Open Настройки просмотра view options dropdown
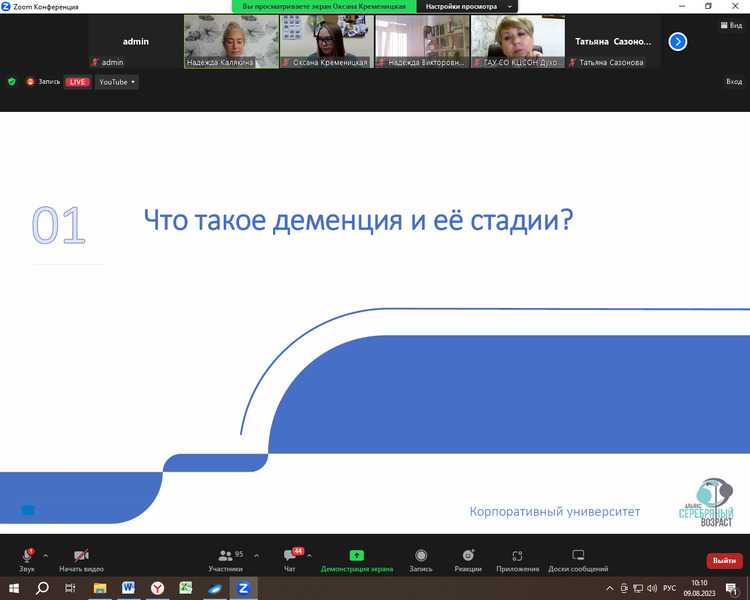This screenshot has width=750, height=600. (468, 6)
